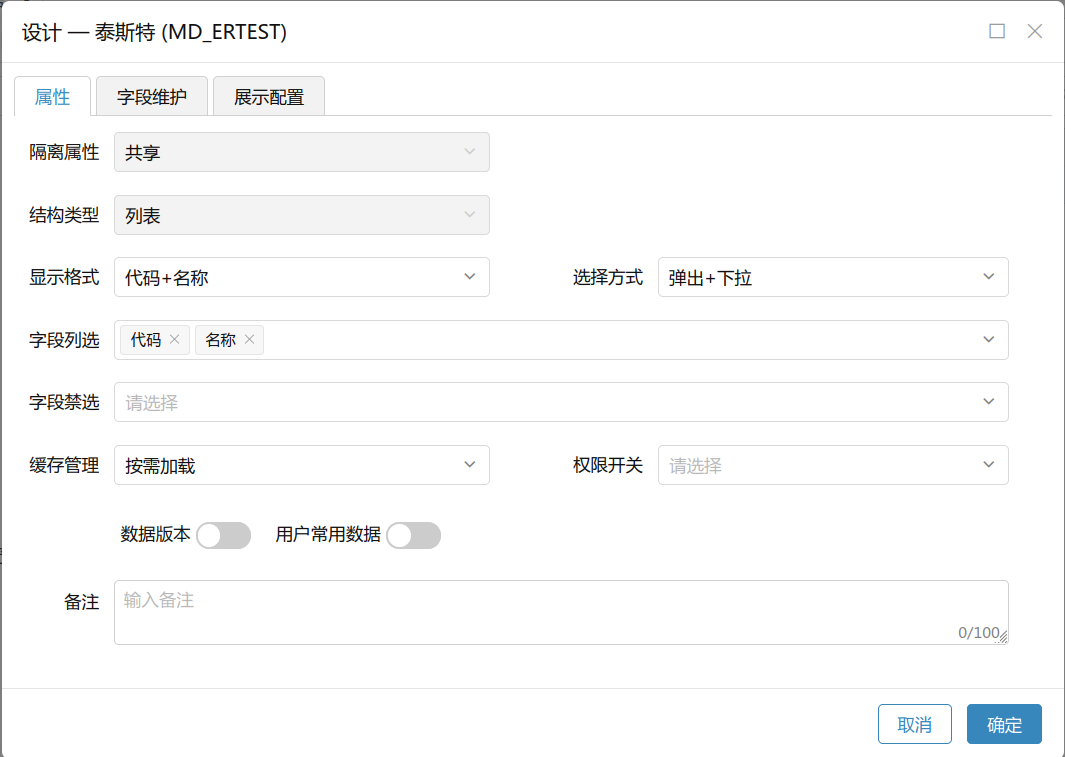Open the 缓存管理 dropdown

coord(301,465)
